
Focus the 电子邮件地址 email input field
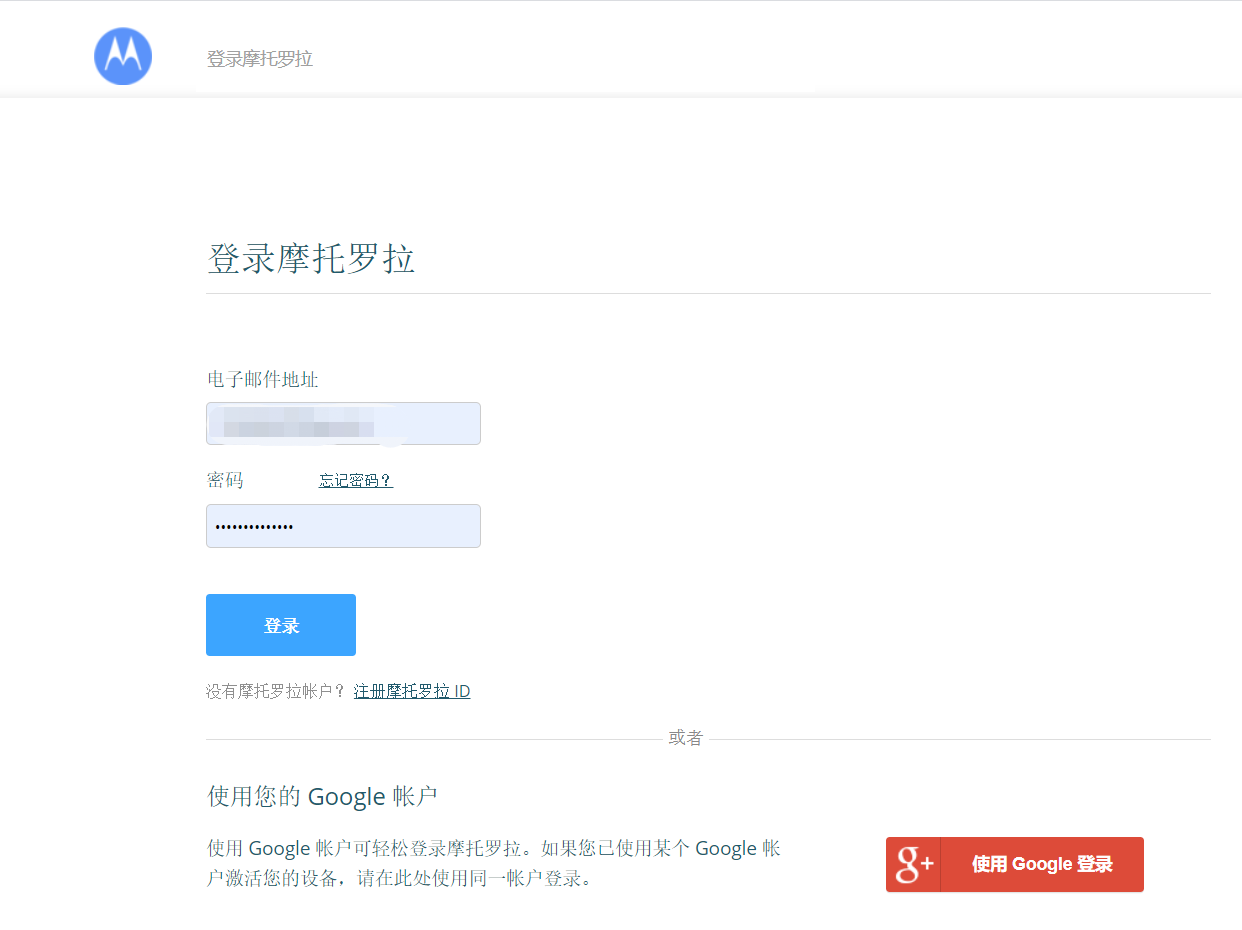343,423
